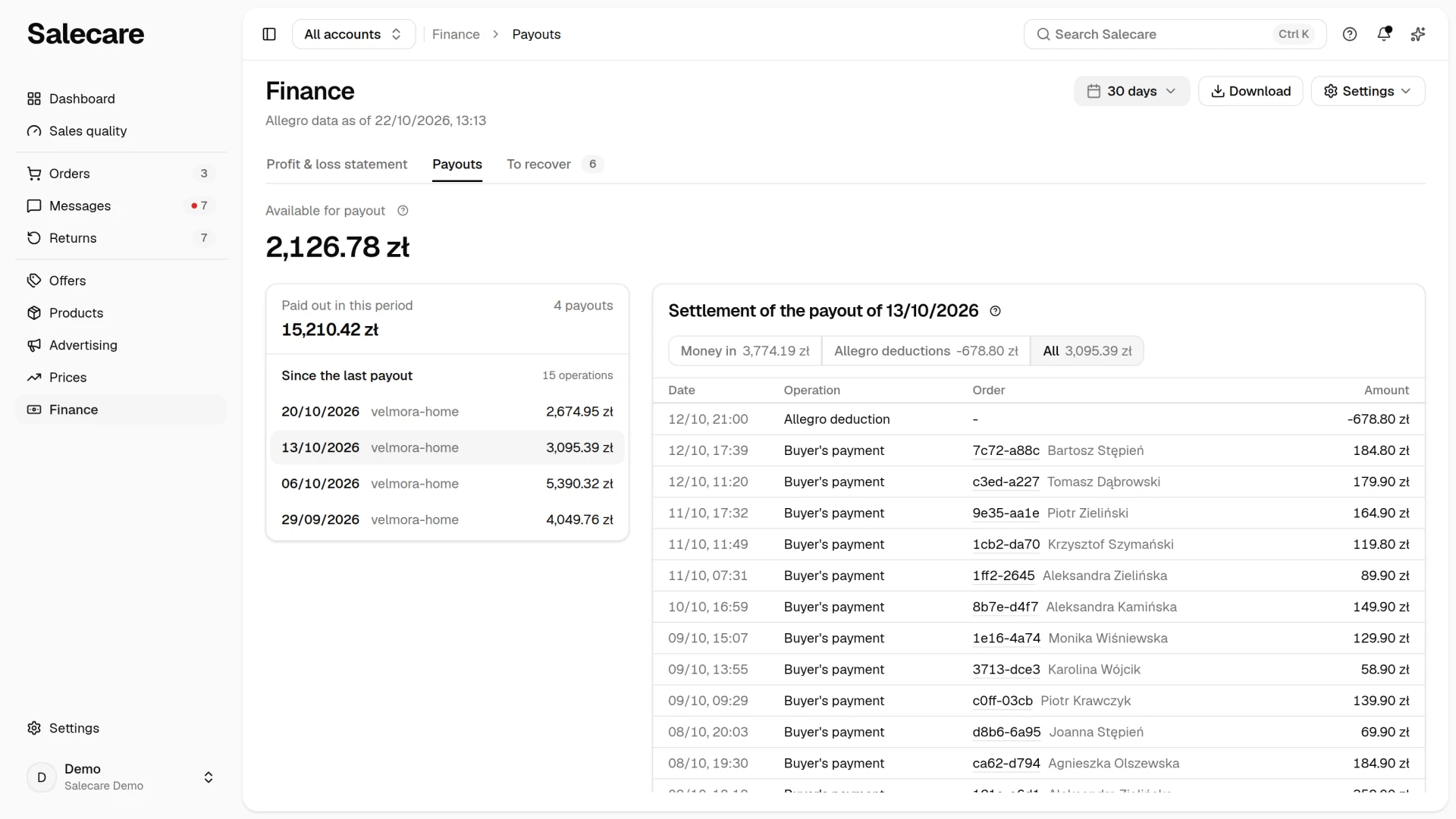Click the info icon beside Settlement heading
Screen dimensions: 1456x819
click(996, 311)
